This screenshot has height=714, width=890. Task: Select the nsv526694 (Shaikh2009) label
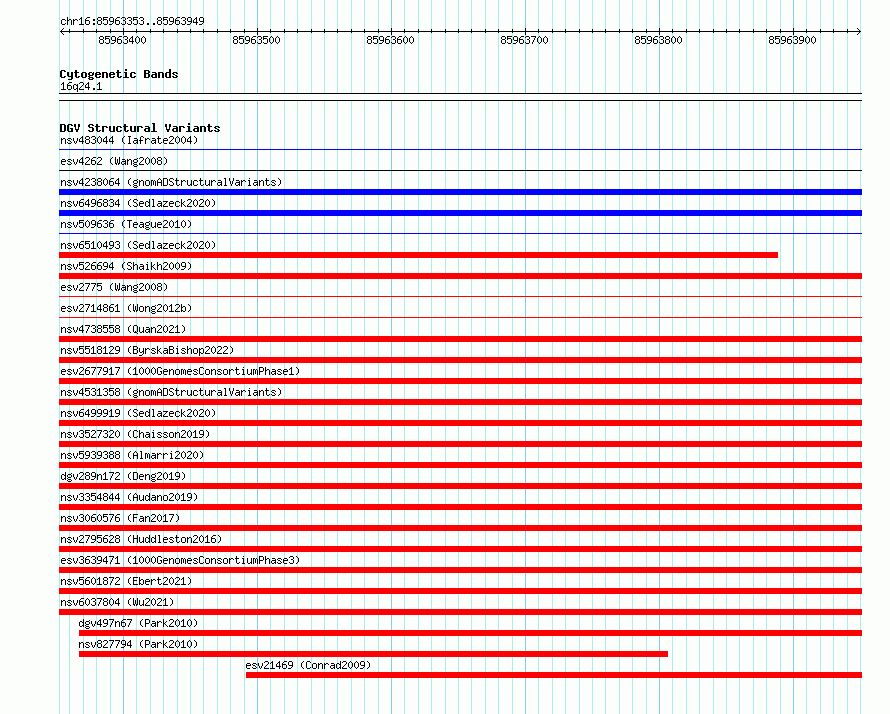[x=126, y=266]
